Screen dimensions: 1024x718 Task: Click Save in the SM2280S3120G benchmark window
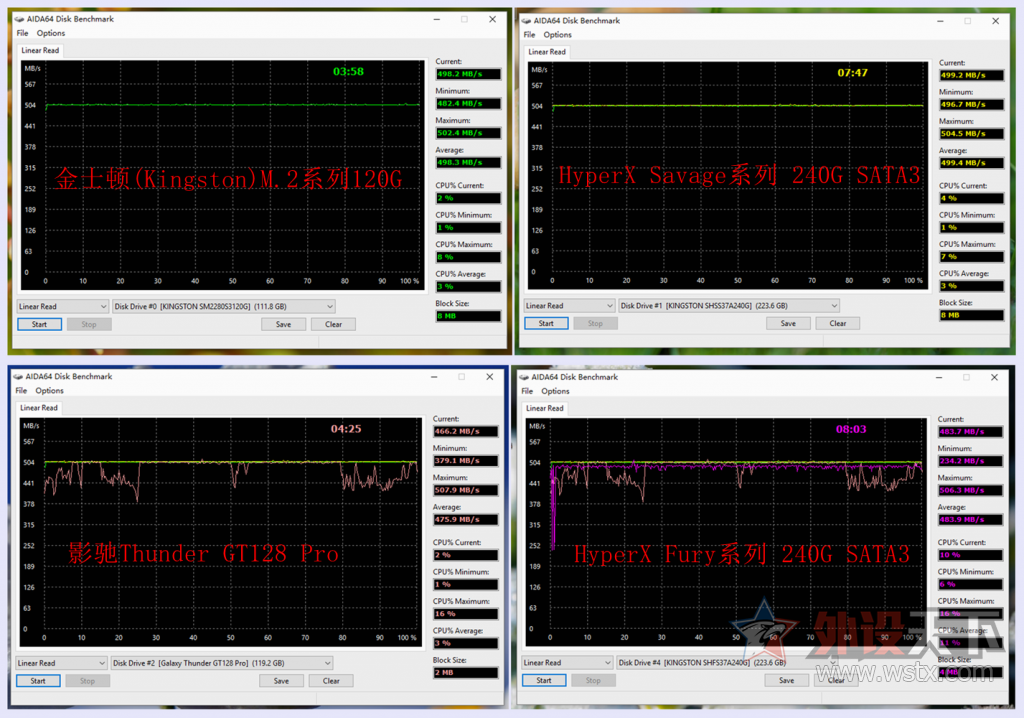pos(283,325)
